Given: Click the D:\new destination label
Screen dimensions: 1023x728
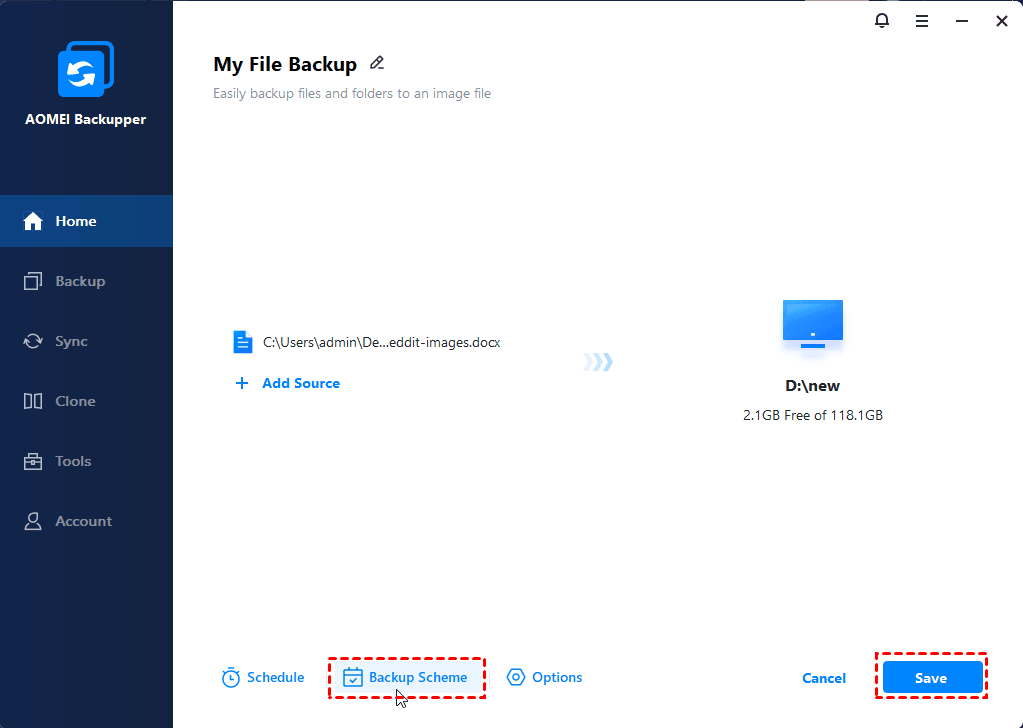Looking at the screenshot, I should [812, 386].
